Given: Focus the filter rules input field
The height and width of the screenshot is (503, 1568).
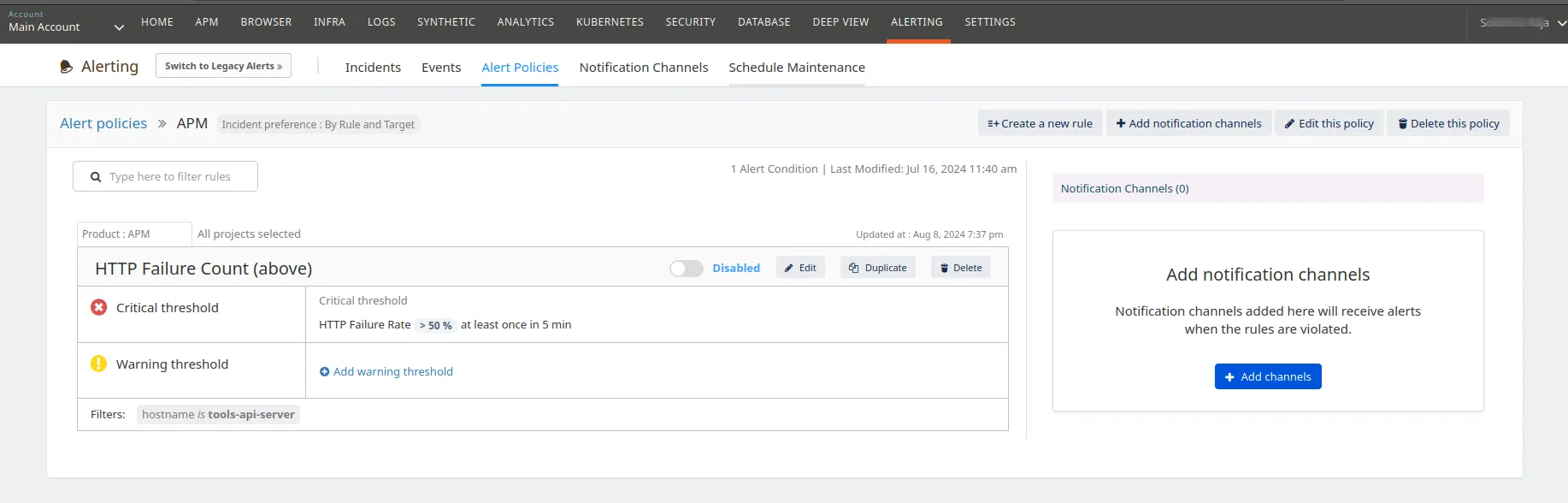Looking at the screenshot, I should click(x=165, y=176).
